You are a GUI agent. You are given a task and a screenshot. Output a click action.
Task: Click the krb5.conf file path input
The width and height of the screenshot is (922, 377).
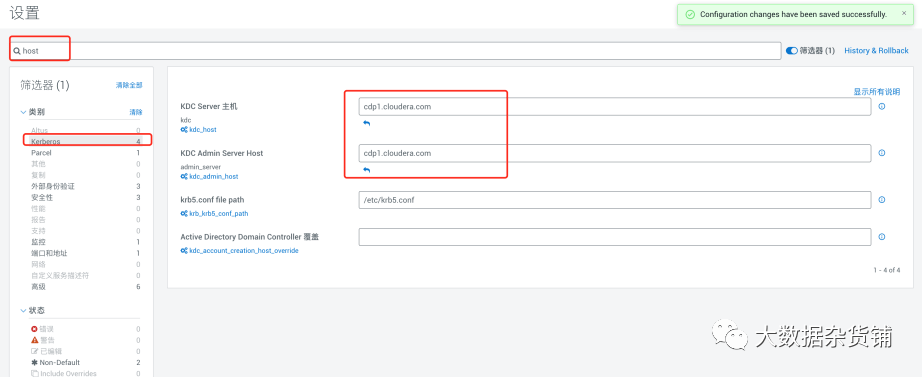[614, 200]
